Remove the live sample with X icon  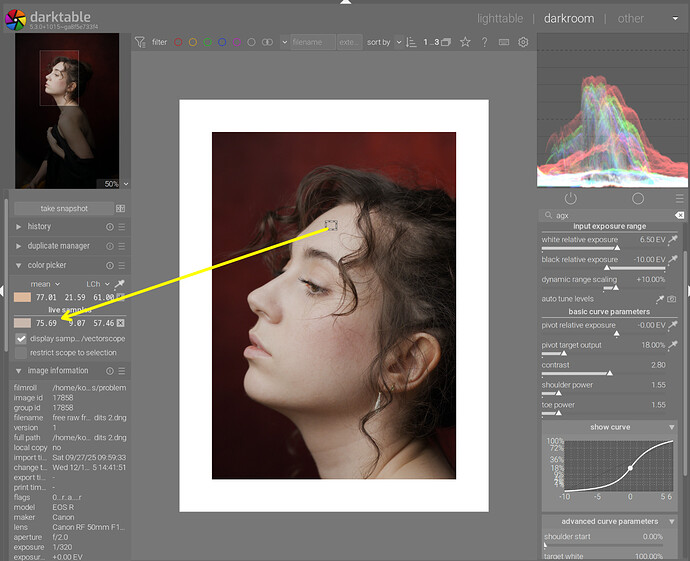pos(120,323)
